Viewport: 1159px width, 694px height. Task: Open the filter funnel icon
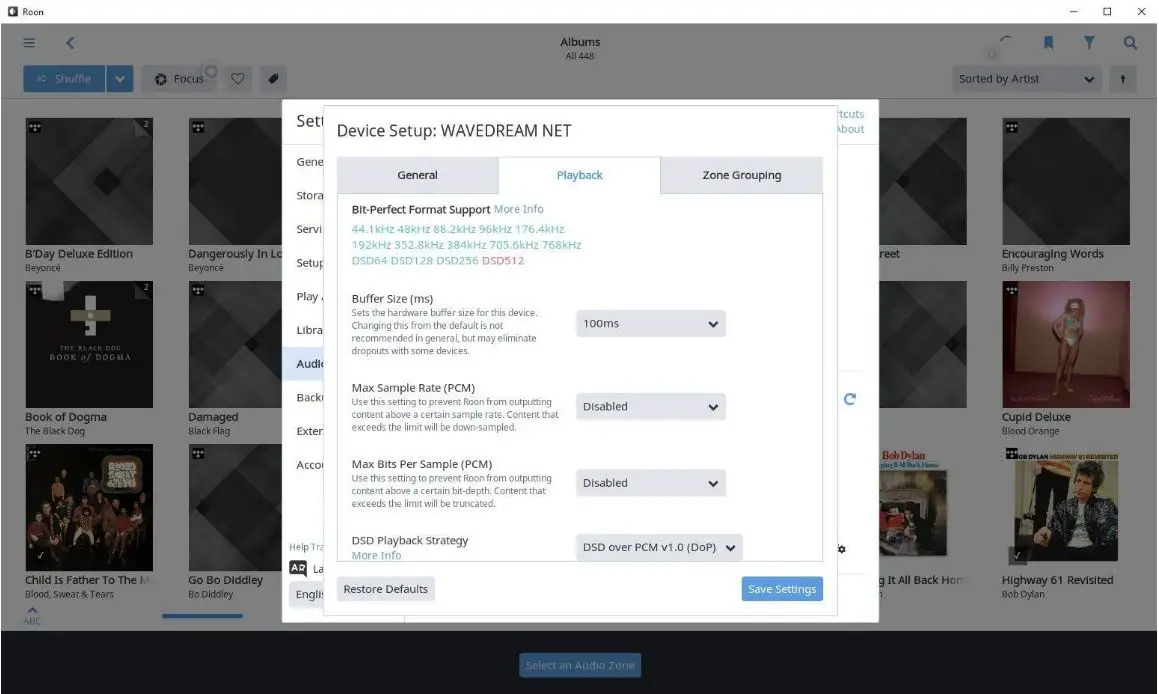1089,43
